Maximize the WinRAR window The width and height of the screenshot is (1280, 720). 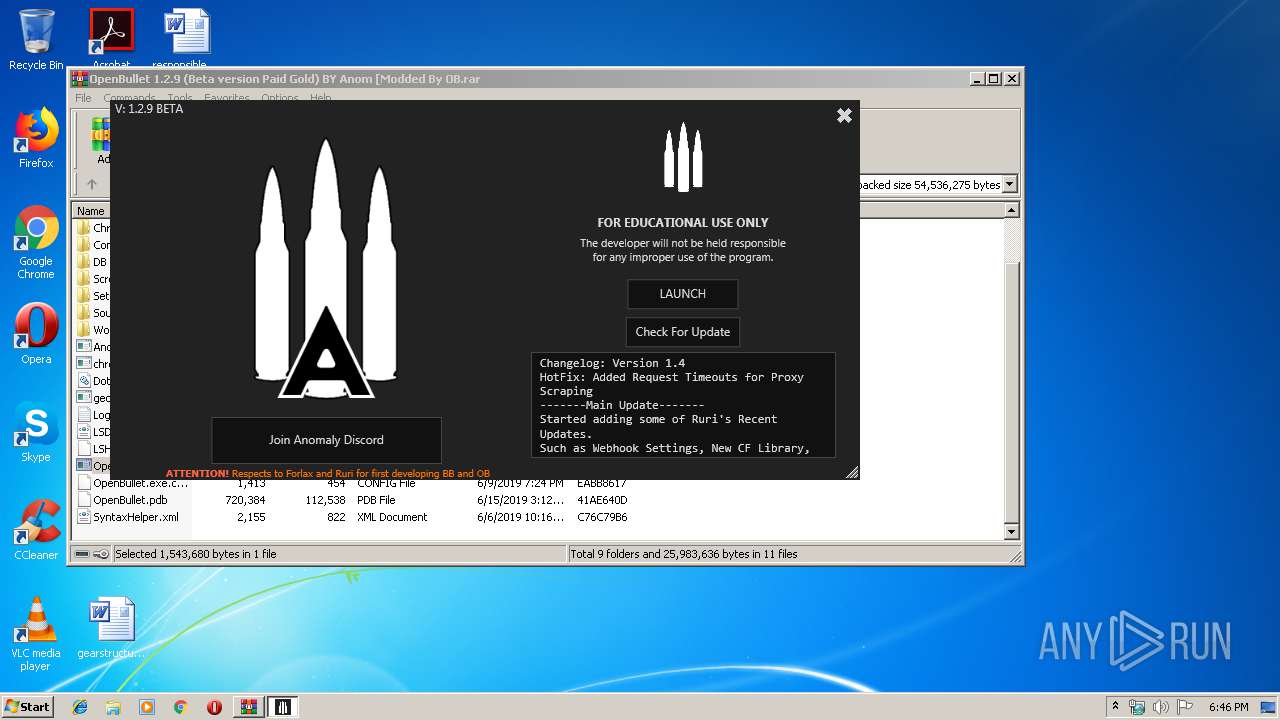(994, 79)
